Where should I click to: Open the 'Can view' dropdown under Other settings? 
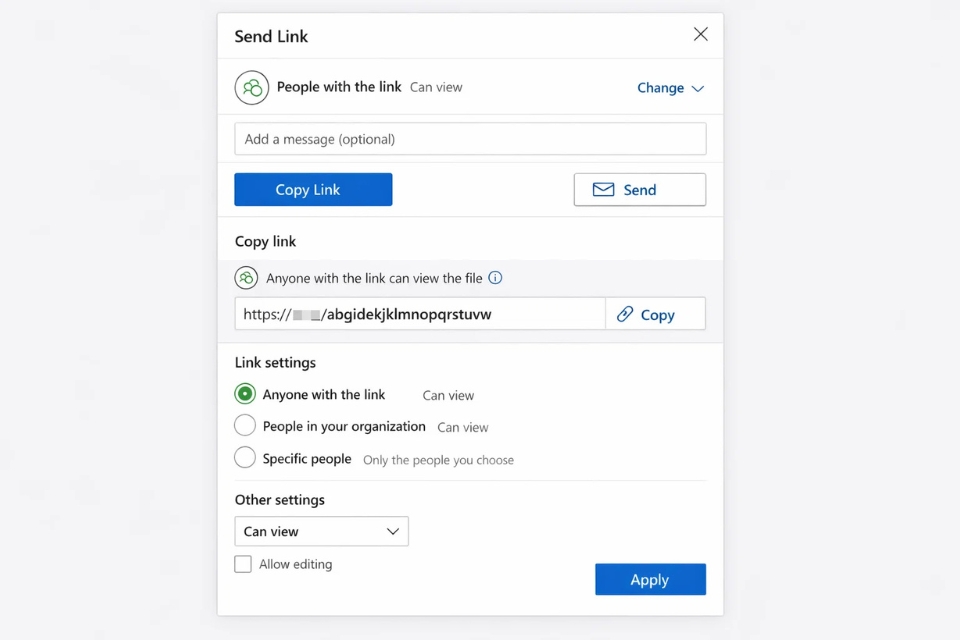[320, 531]
